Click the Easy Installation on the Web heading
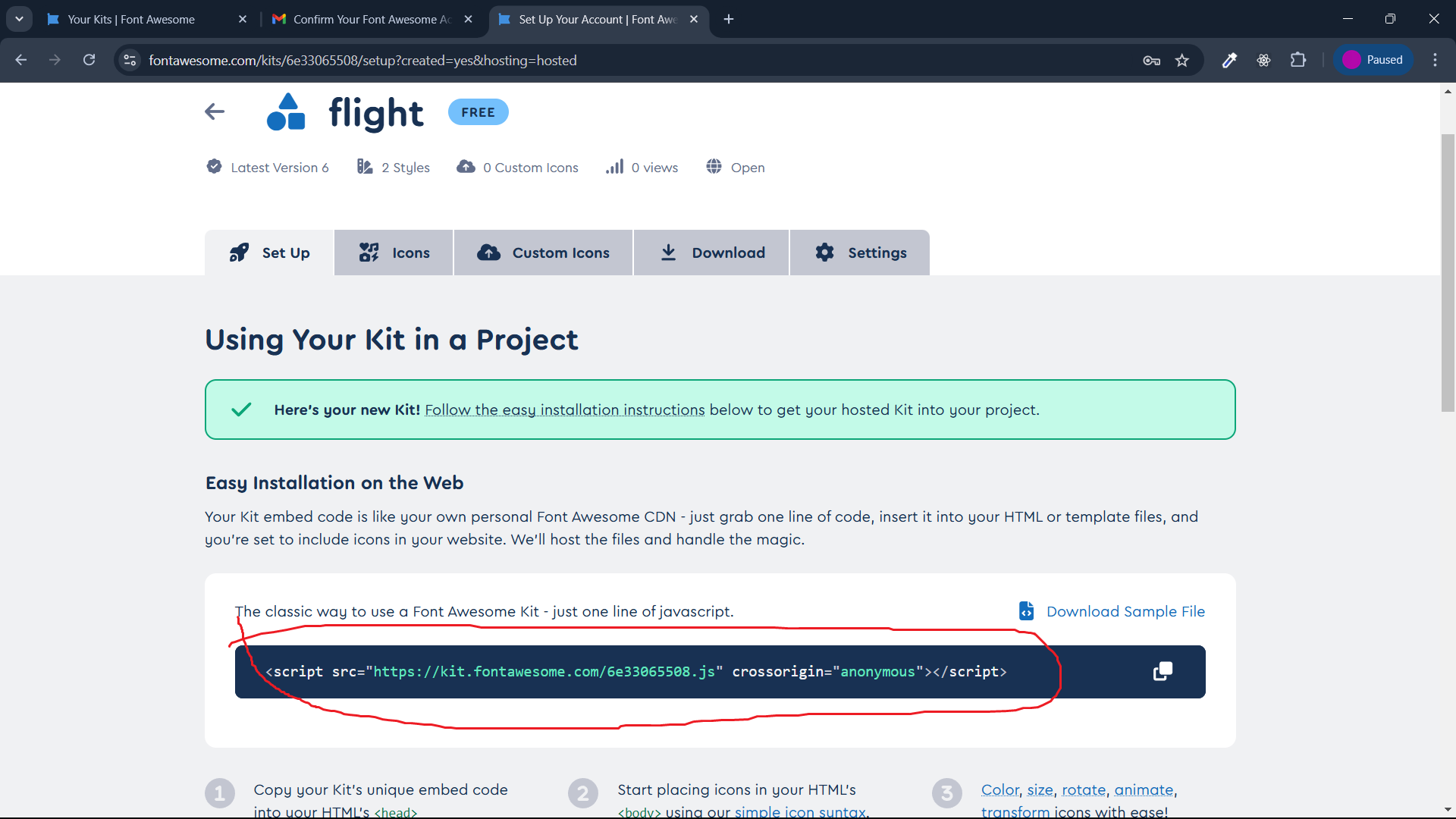Image resolution: width=1456 pixels, height=819 pixels. 334,483
